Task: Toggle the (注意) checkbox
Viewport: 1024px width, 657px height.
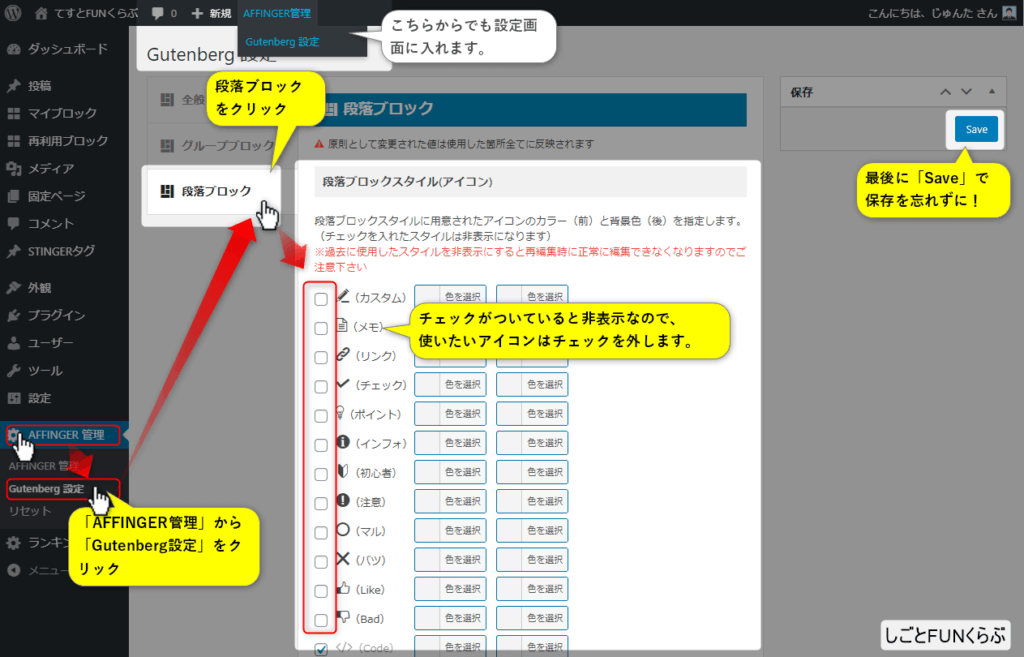Action: coord(321,504)
